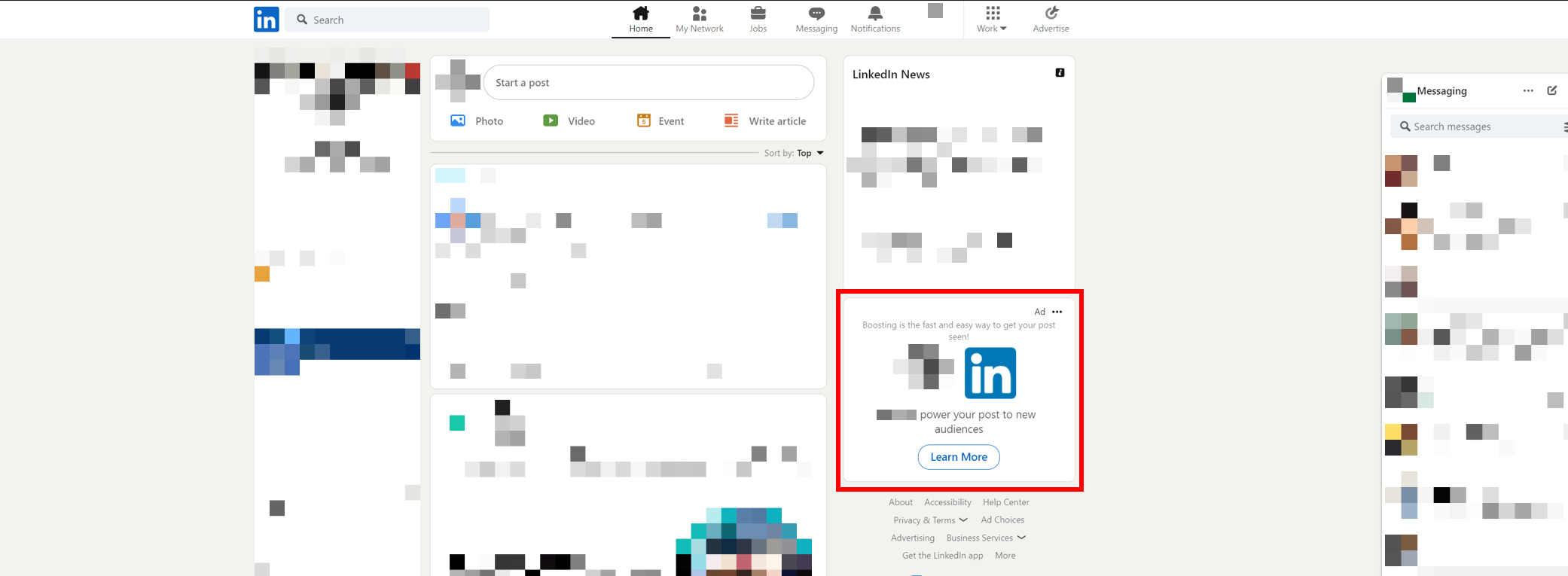Open the More footer link
This screenshot has height=576, width=1568.
[1005, 556]
